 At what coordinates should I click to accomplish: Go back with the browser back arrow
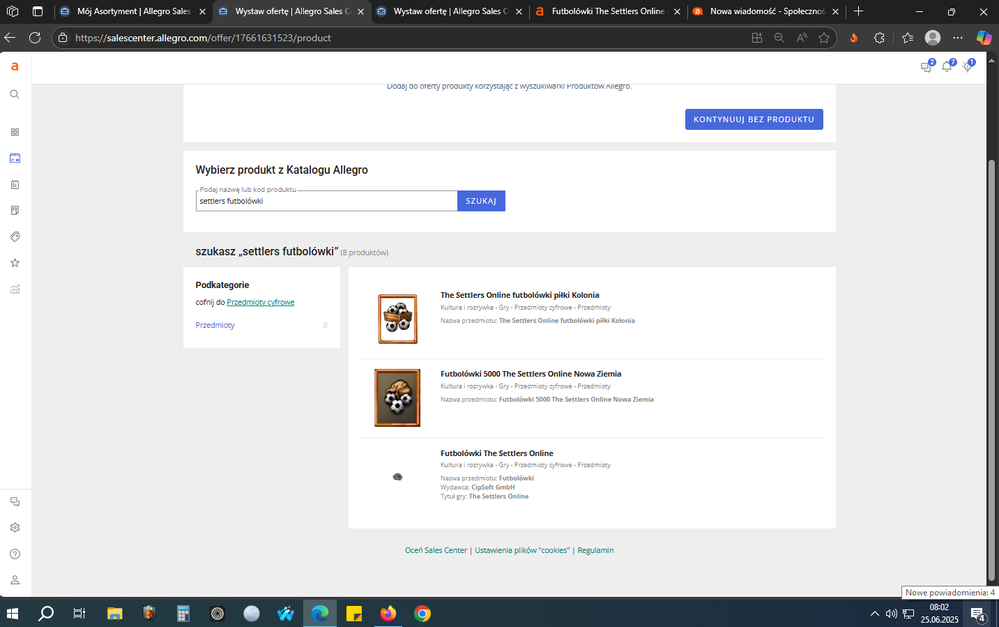pyautogui.click(x=10, y=38)
